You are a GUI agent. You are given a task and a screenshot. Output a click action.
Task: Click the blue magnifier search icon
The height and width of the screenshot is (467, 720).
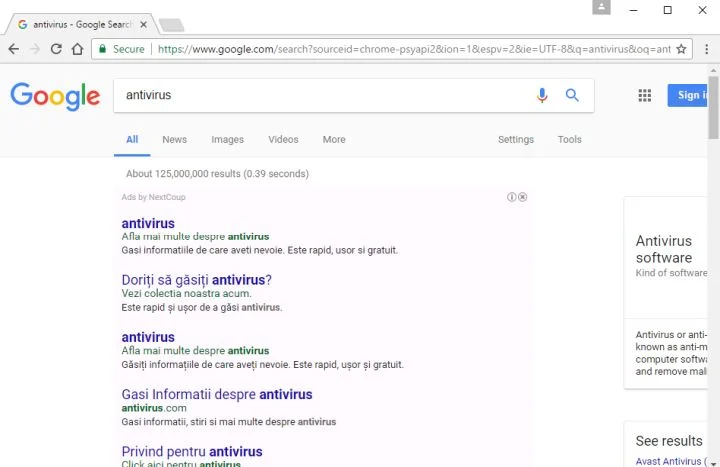click(x=572, y=95)
